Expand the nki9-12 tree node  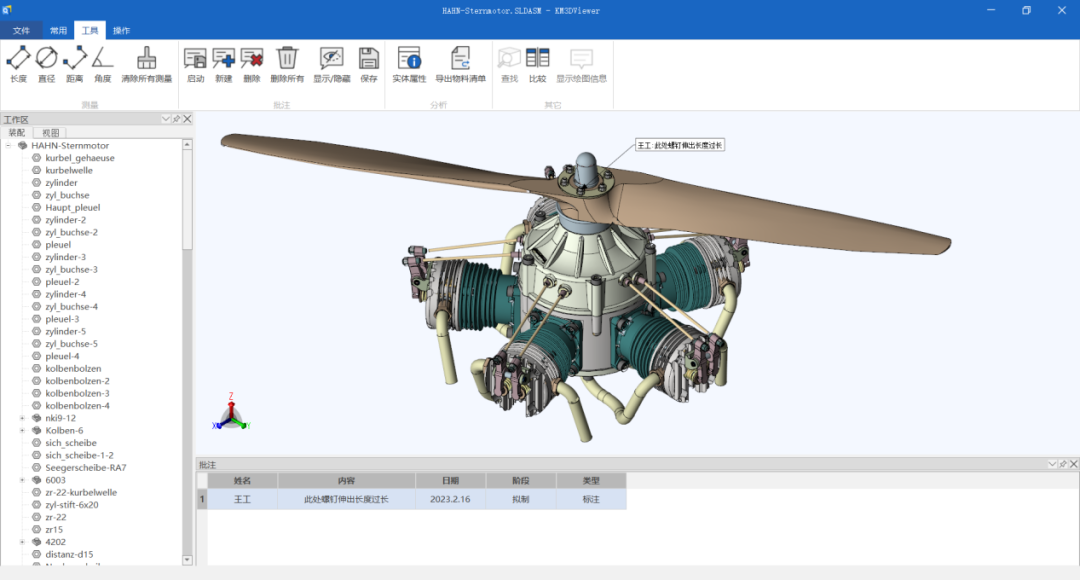(x=22, y=418)
